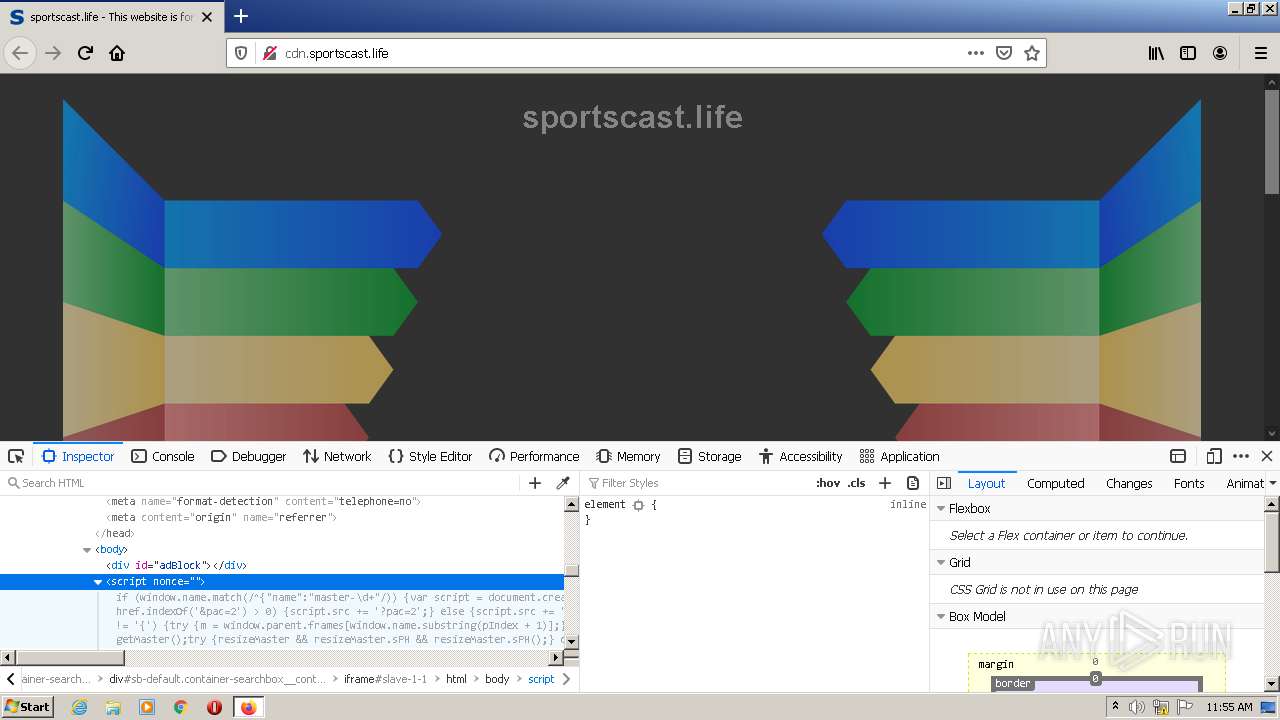Bookmark this page with star
This screenshot has width=1280, height=720.
tap(1032, 53)
